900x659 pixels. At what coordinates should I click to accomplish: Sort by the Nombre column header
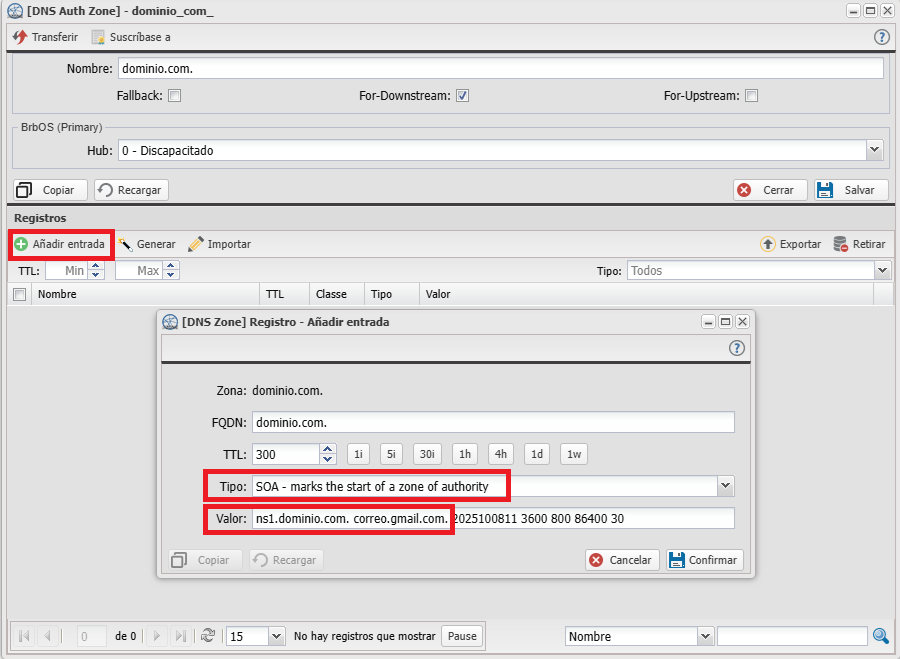57,294
